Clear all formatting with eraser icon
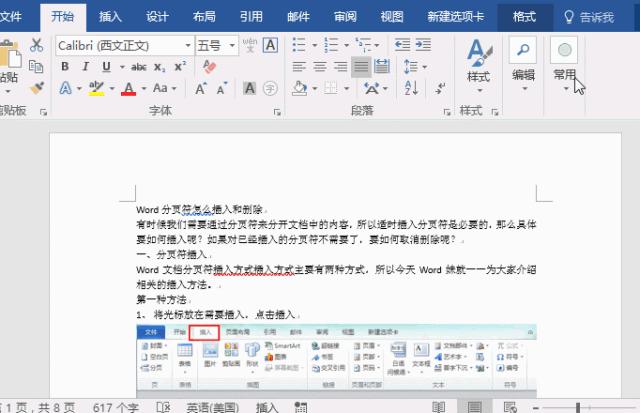The image size is (640, 413). tap(209, 67)
